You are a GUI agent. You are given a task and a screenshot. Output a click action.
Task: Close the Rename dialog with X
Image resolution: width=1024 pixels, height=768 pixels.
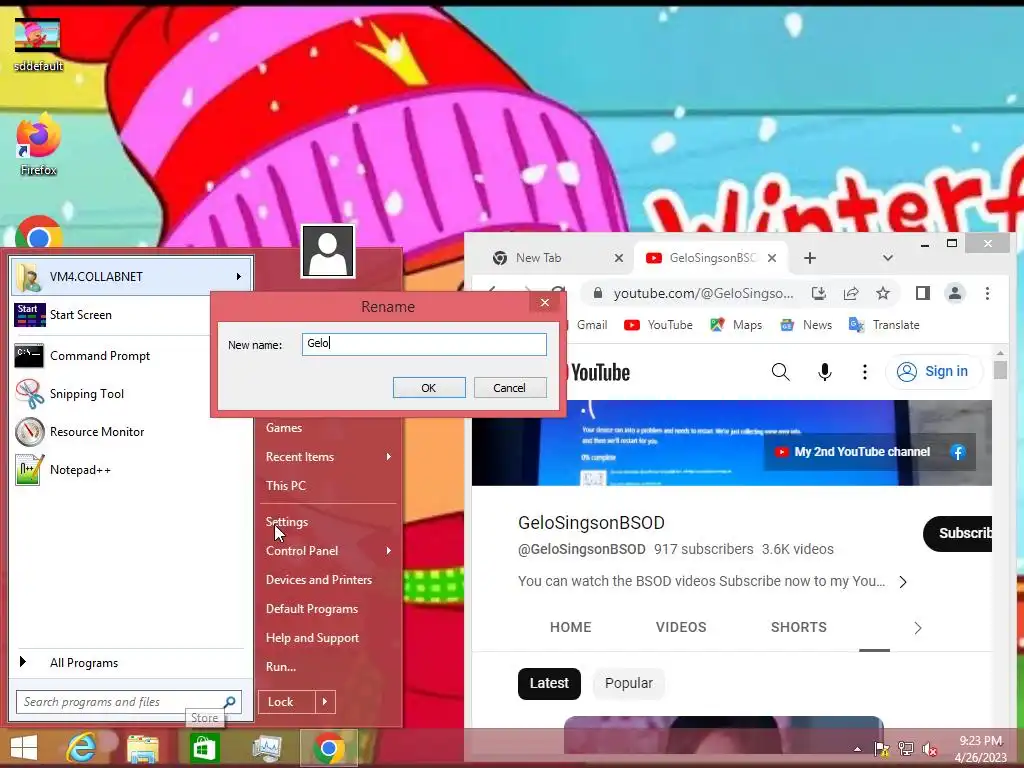coord(545,302)
